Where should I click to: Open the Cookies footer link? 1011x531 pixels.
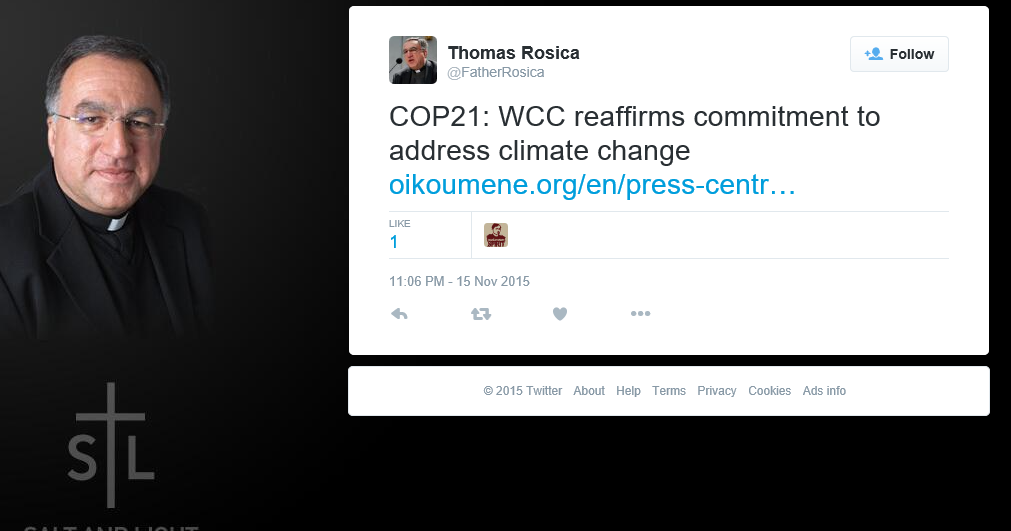[769, 391]
